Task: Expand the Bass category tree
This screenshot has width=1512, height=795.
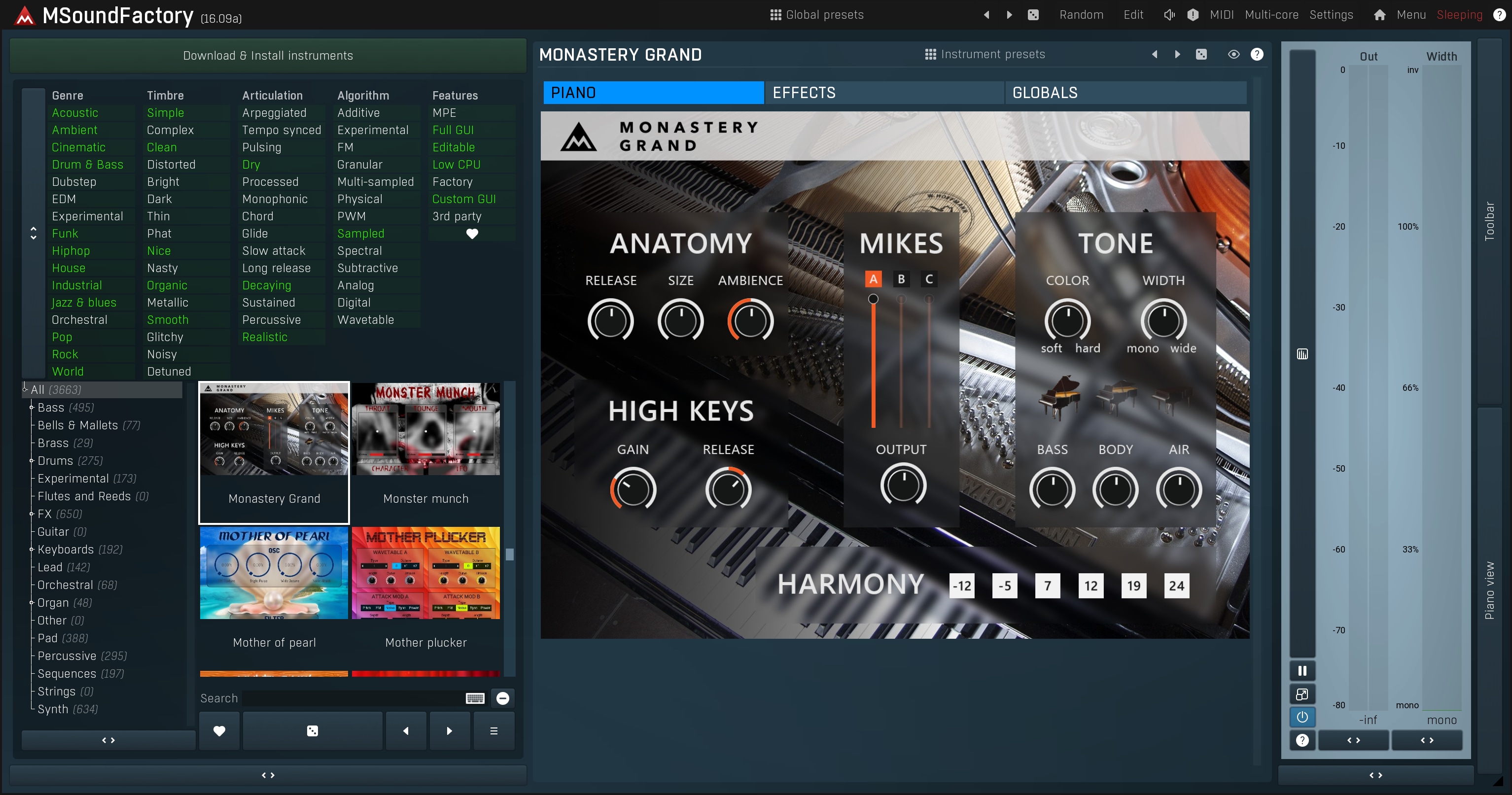Action: click(31, 407)
